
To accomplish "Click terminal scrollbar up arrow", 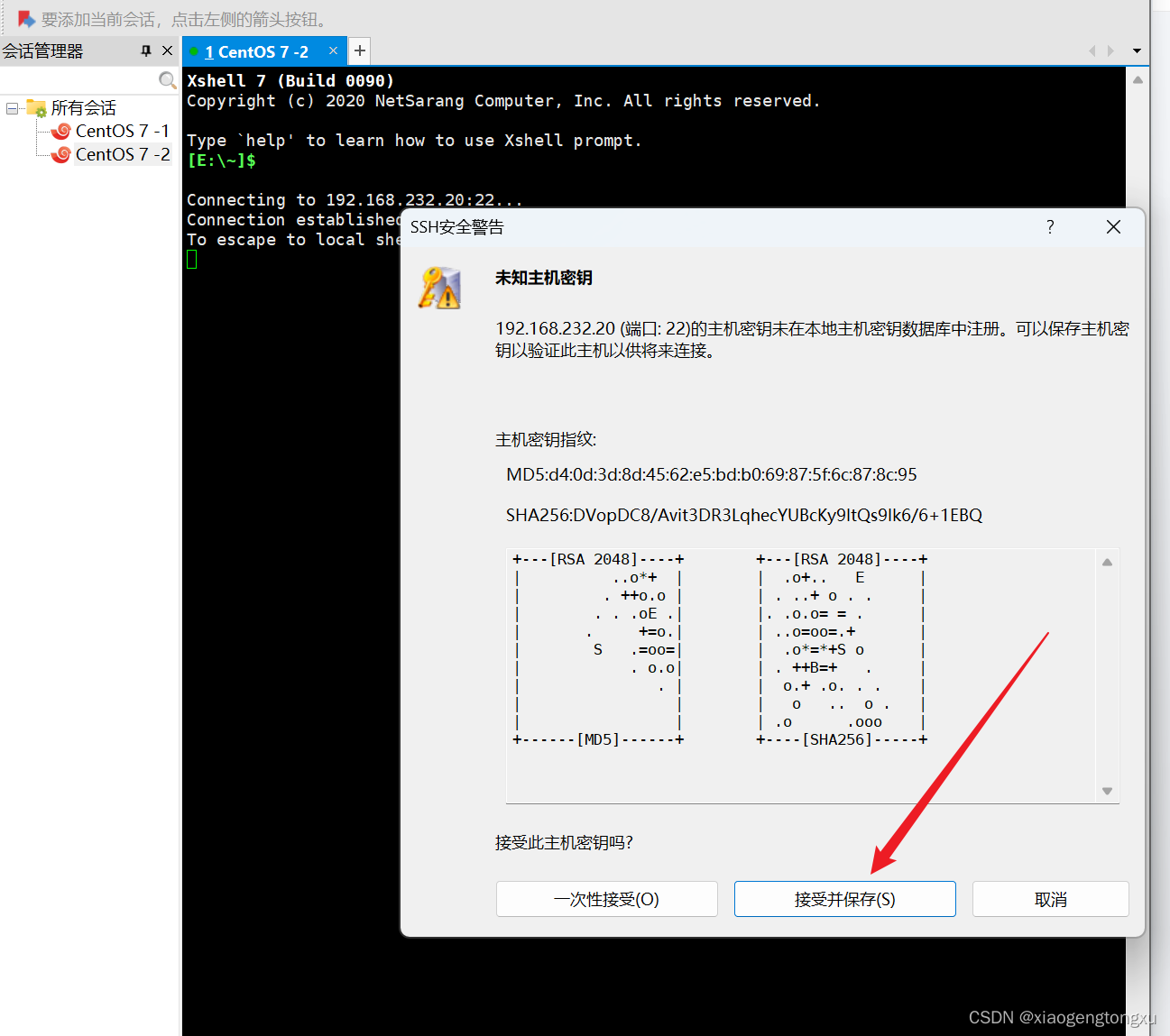I will (1138, 79).
